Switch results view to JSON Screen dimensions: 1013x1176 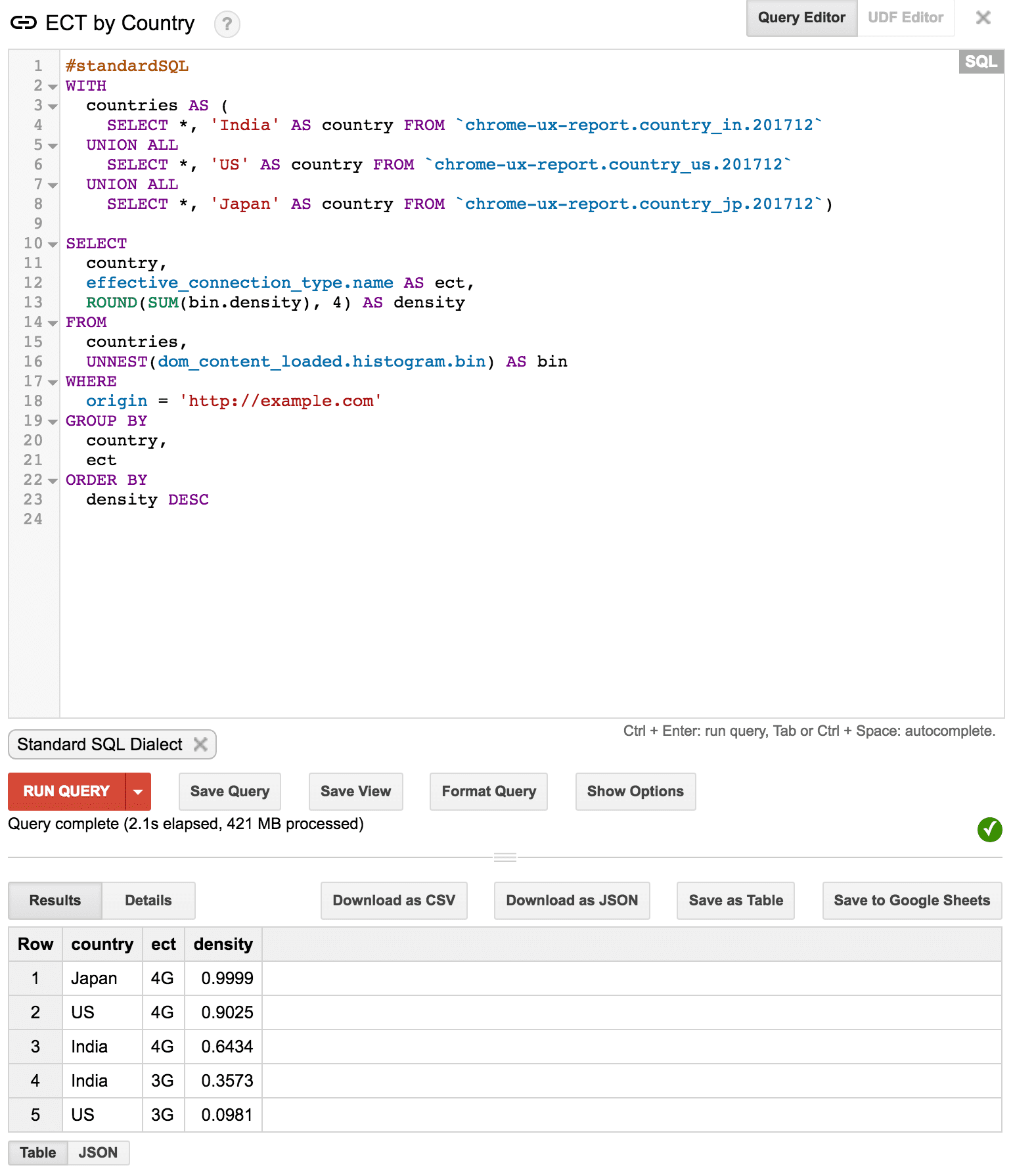click(x=98, y=1152)
